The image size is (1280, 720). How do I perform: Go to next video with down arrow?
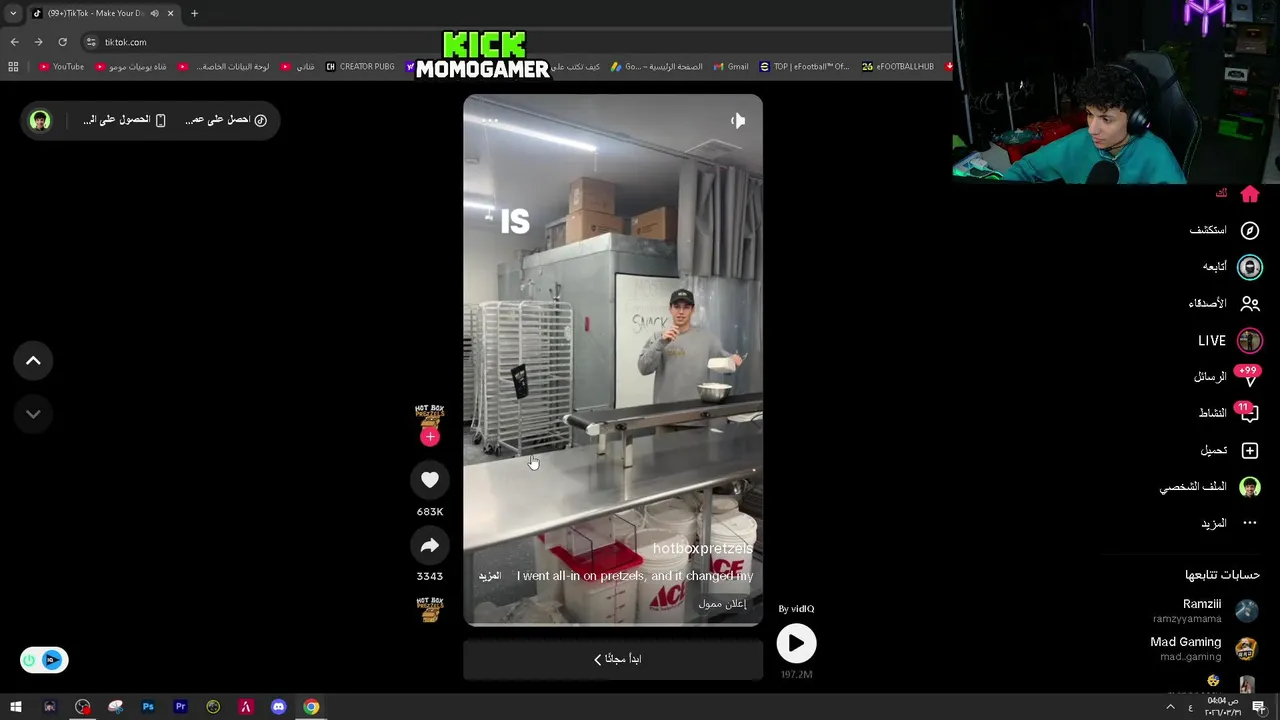click(33, 414)
